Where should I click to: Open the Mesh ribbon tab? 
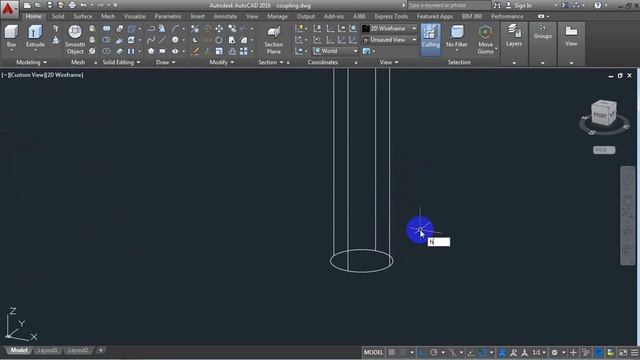click(108, 16)
